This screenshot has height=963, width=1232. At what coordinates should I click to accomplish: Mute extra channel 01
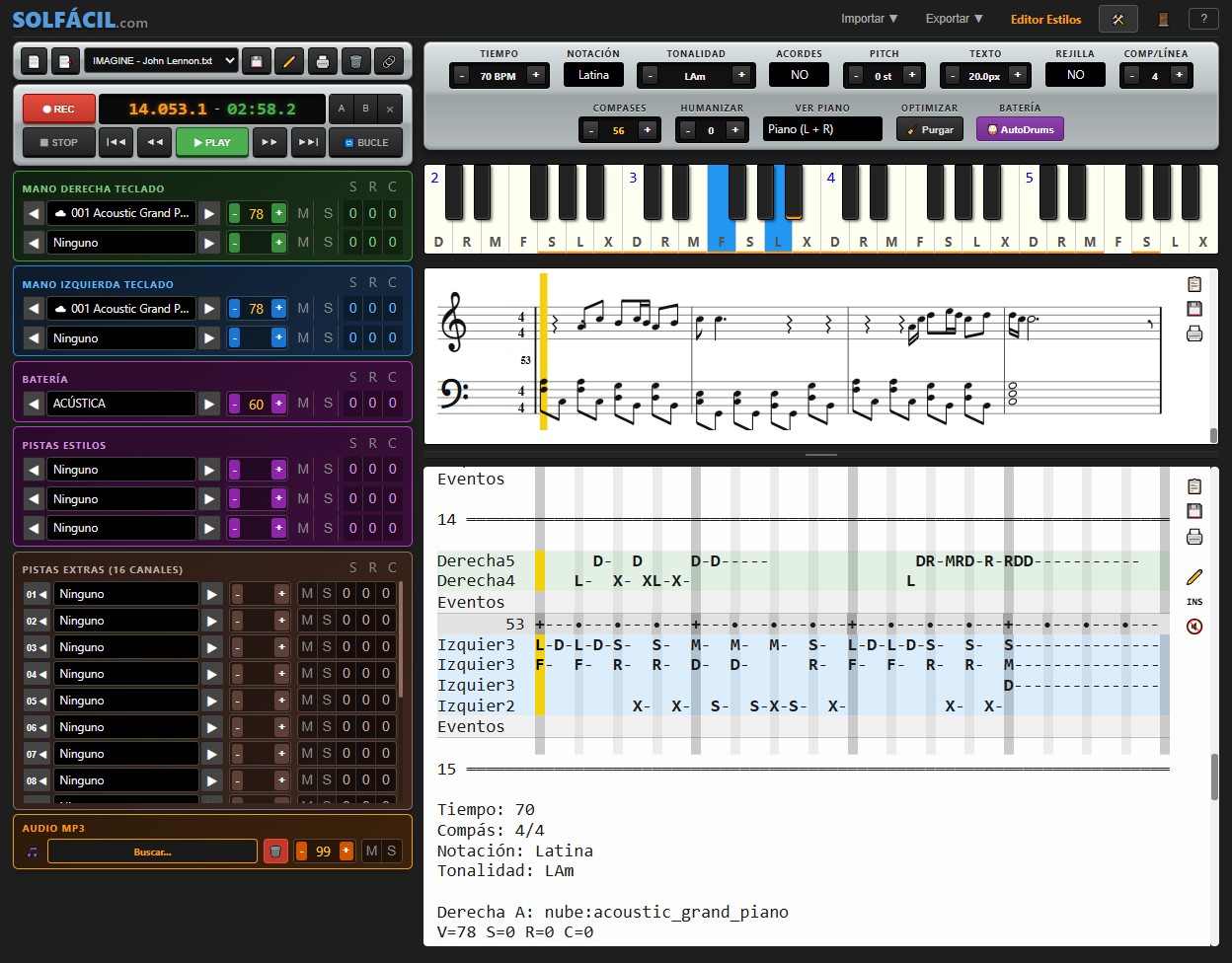(x=307, y=594)
